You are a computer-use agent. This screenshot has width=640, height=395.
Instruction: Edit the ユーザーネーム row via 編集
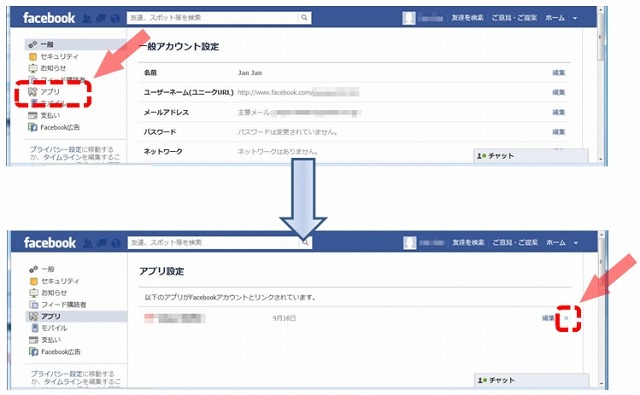pos(559,92)
